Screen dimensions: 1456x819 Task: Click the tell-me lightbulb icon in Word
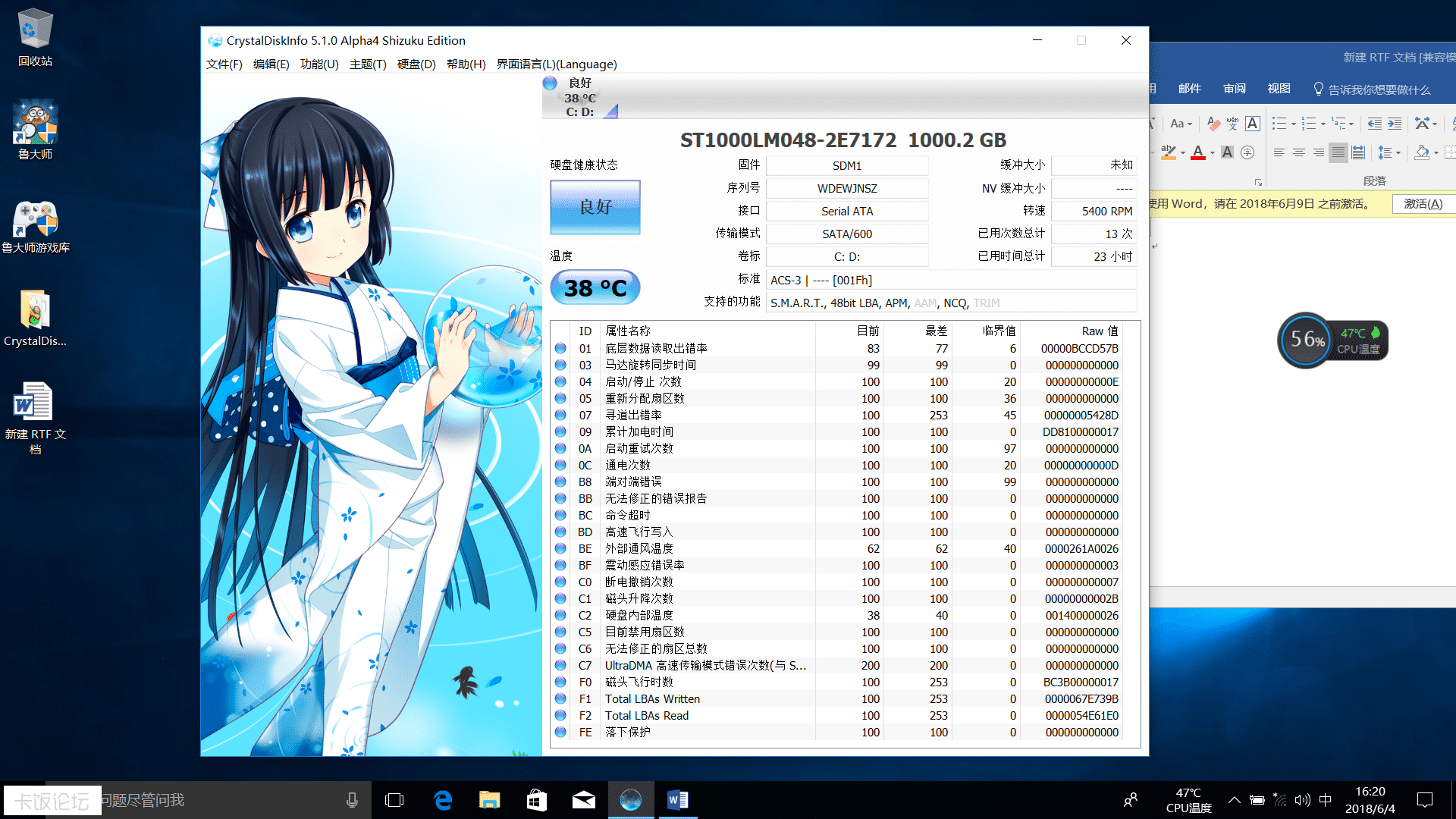[x=1318, y=89]
